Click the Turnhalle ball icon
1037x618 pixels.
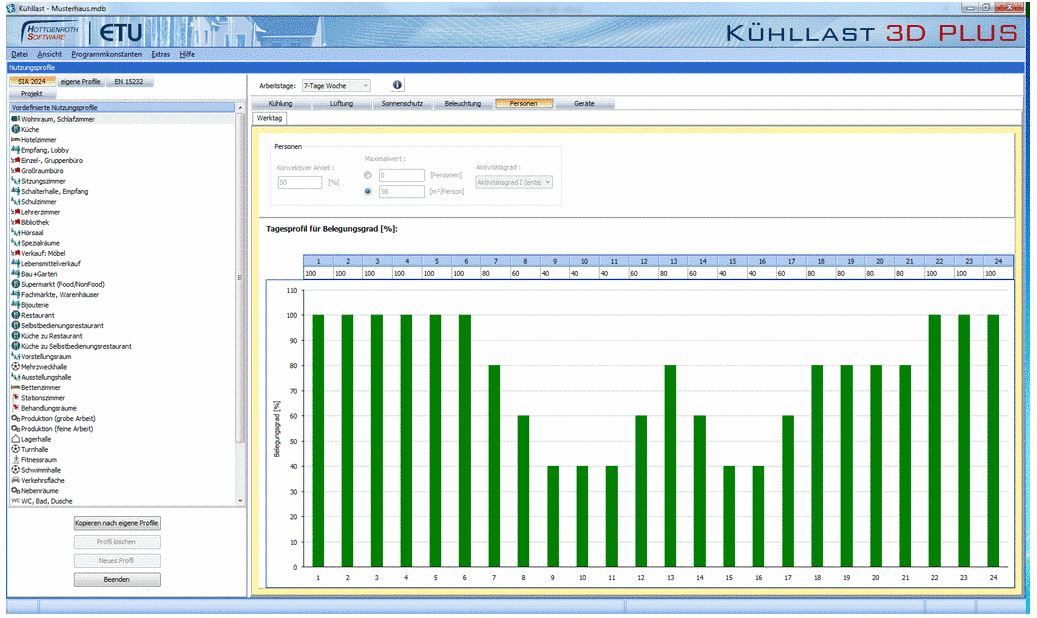15,449
